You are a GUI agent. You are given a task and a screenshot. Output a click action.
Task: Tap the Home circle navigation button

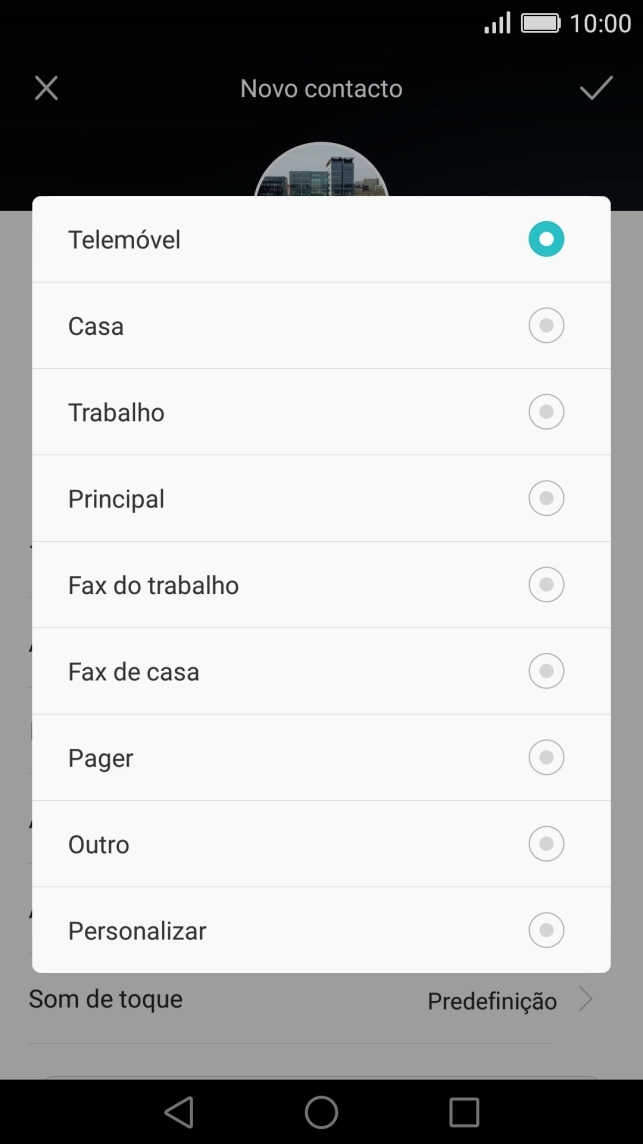tap(321, 1110)
